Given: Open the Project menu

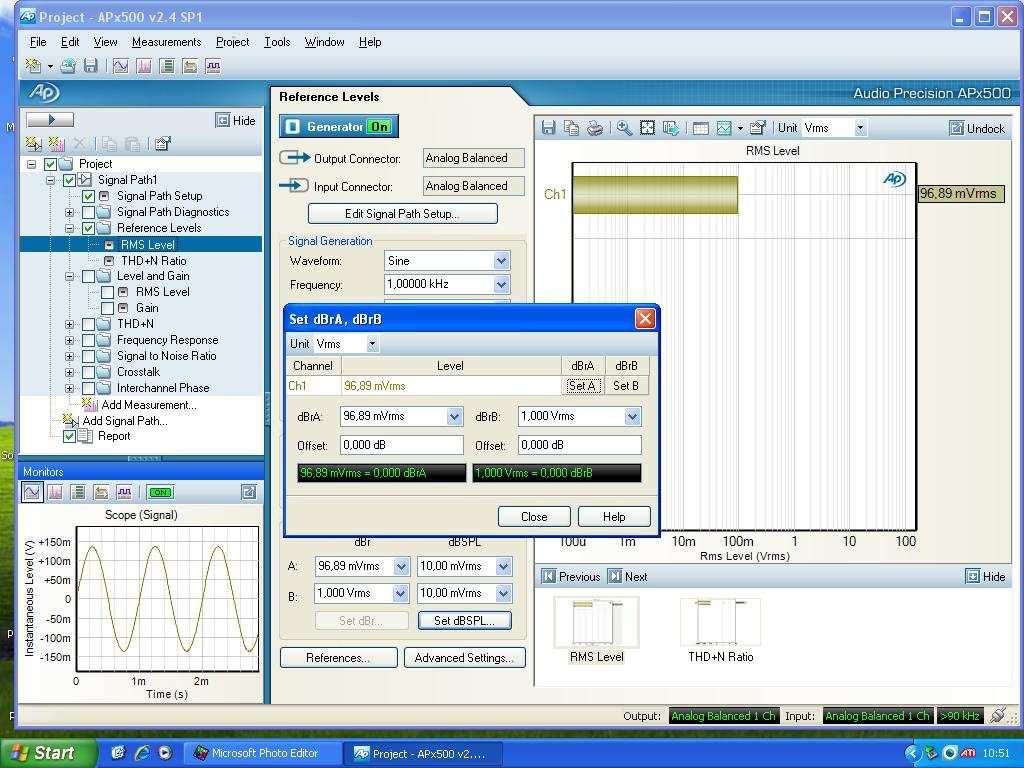Looking at the screenshot, I should [x=232, y=42].
